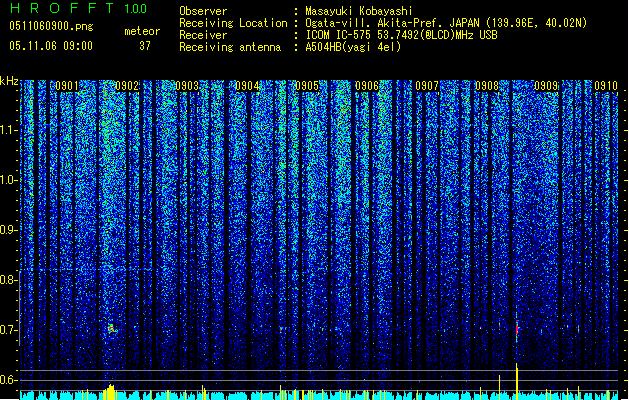This screenshot has width=629, height=400.
Task: Click the 0.8 kHz axis label
Action: pos(8,280)
